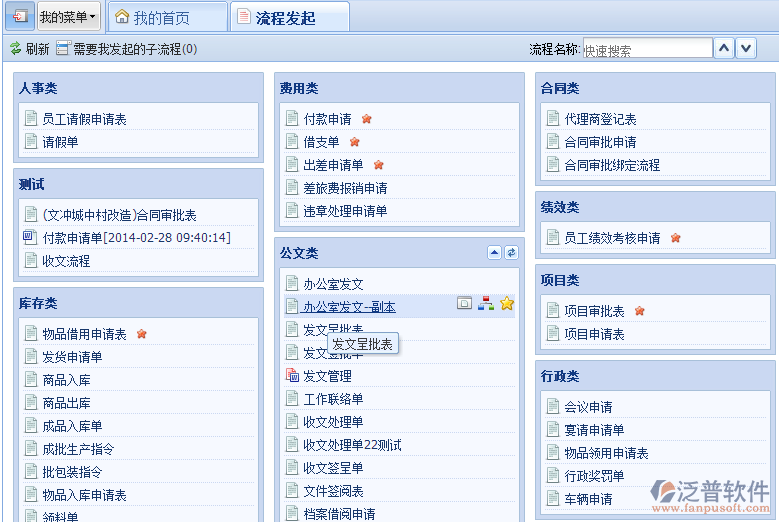View flowchart icon for 办公室发文-副本
The height and width of the screenshot is (524, 780).
pyautogui.click(x=486, y=304)
